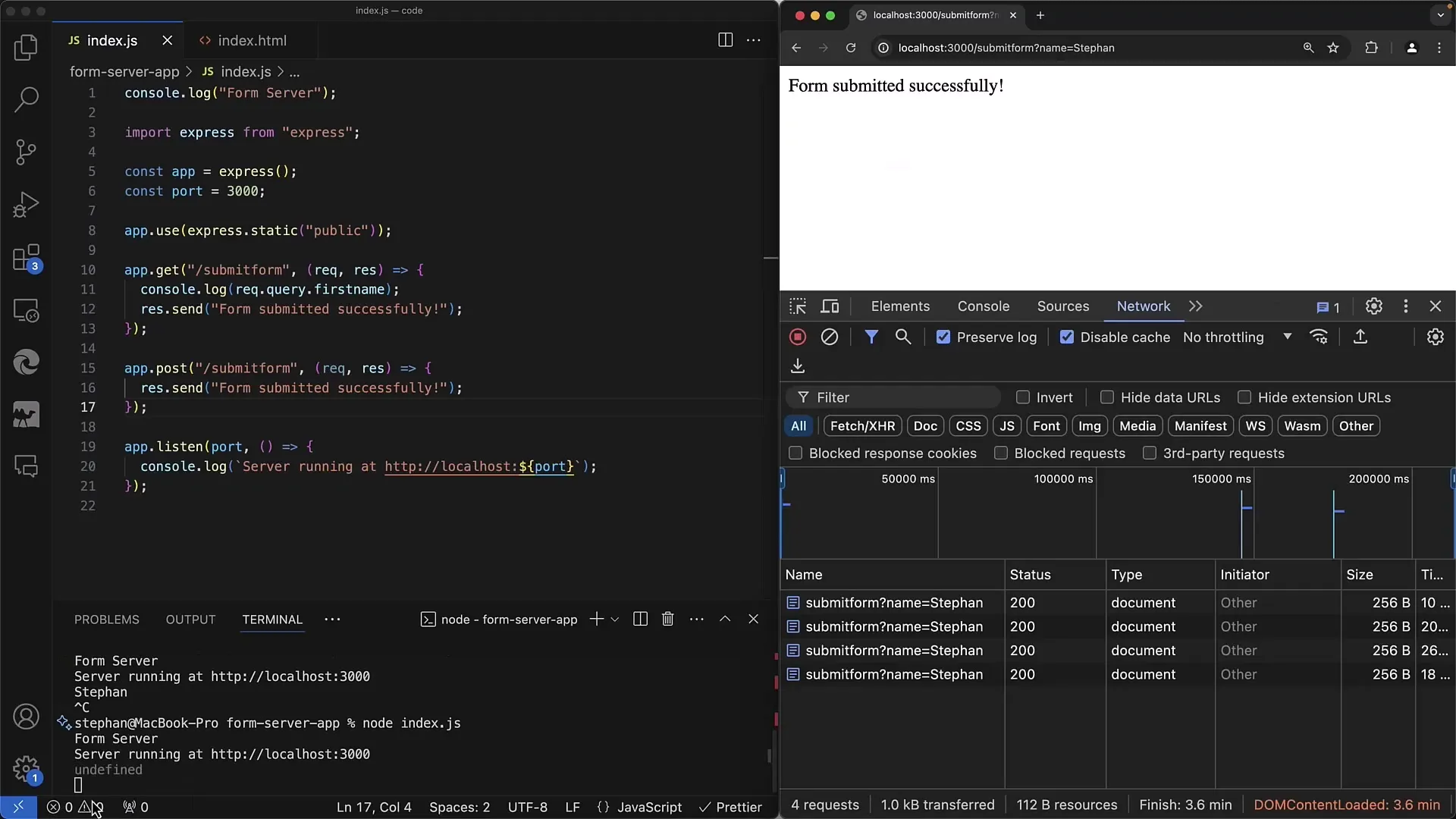1456x819 pixels.
Task: Enable Disable cache checkbox
Action: click(1066, 337)
